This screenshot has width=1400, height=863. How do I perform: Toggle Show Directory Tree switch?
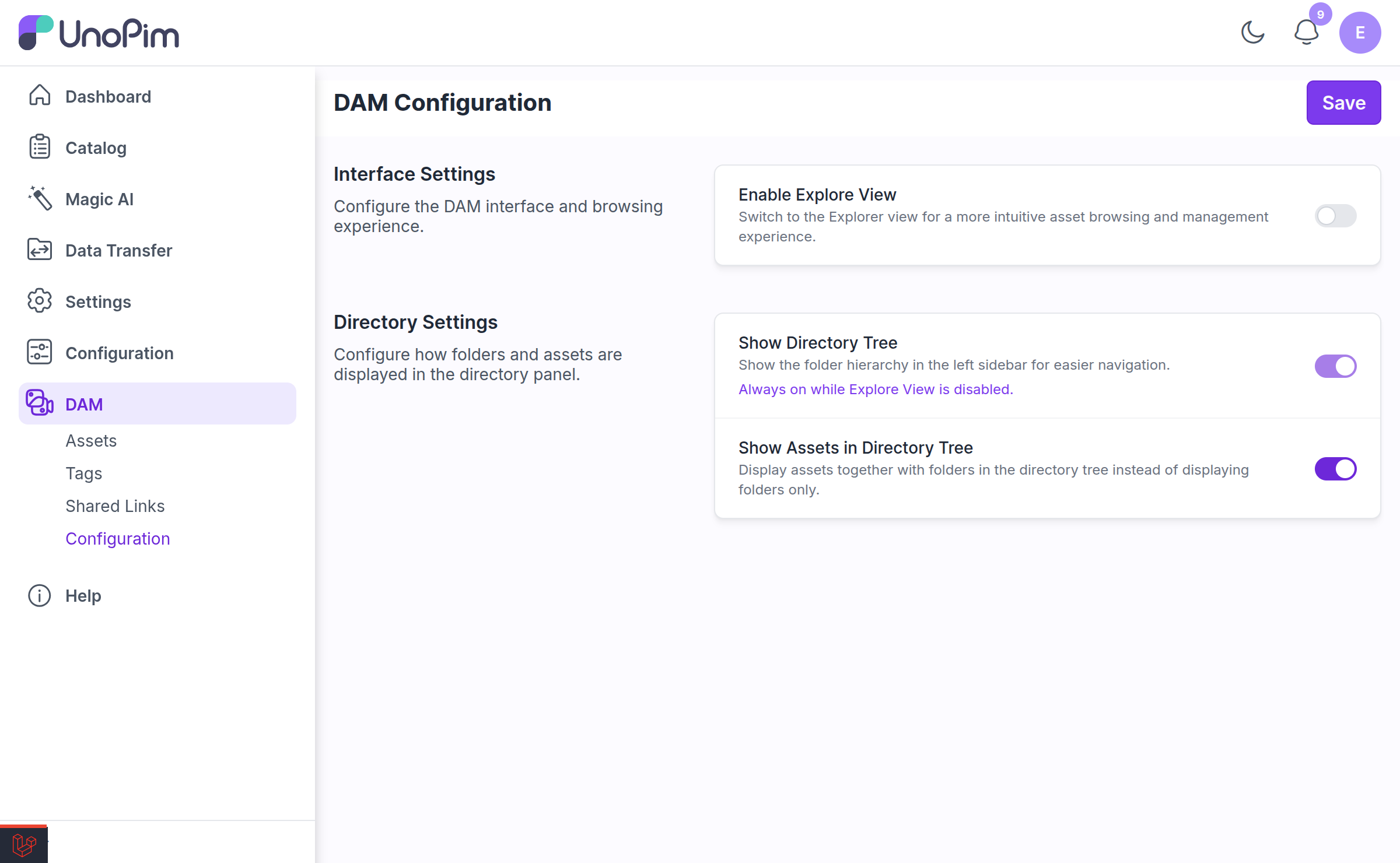point(1335,366)
